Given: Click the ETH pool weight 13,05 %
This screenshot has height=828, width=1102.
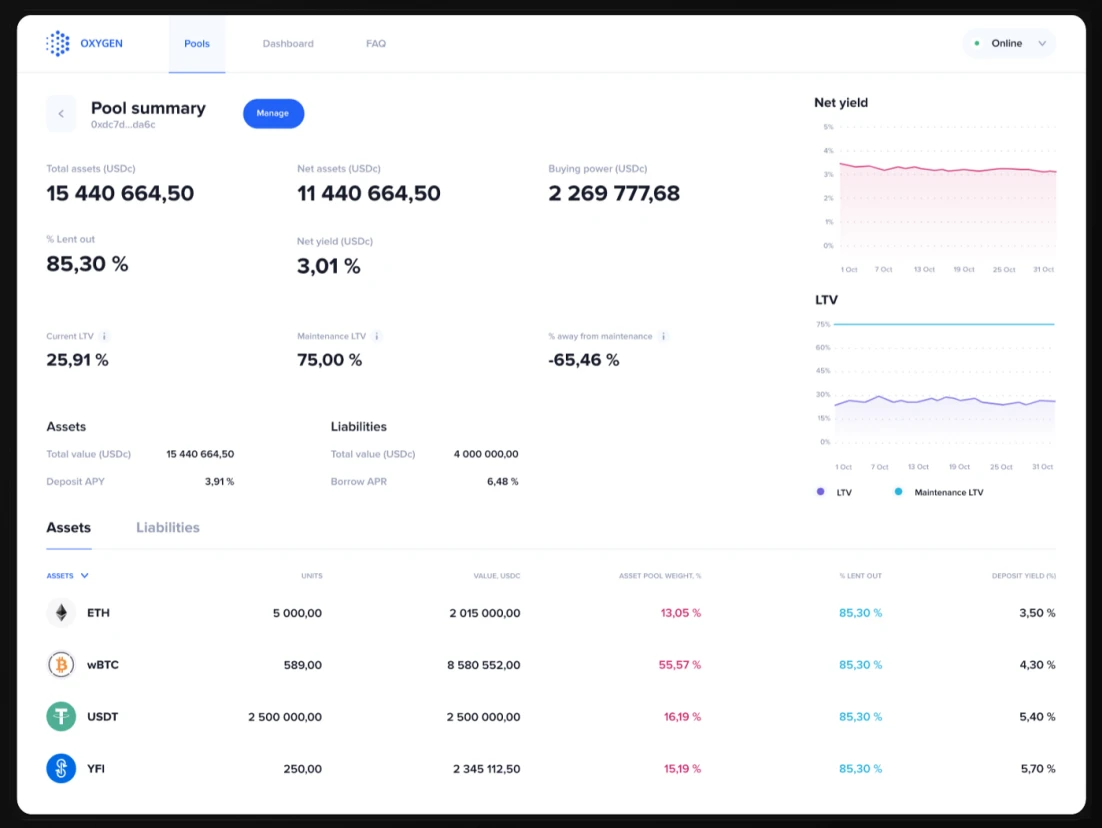Looking at the screenshot, I should (681, 614).
